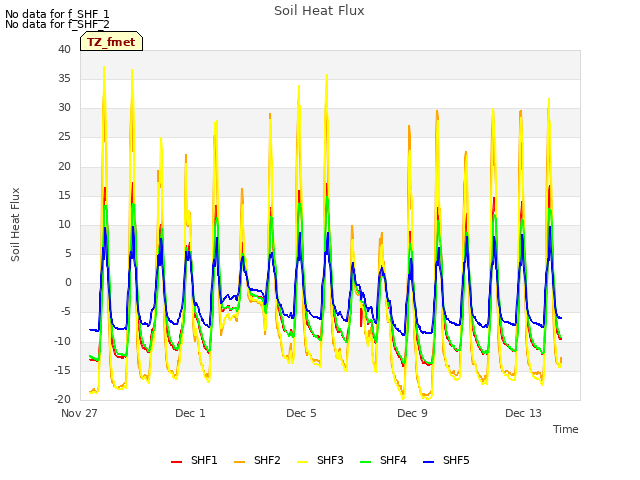The image size is (640, 480).
Task: Click the red SHF1 legend color marker
Action: click(176, 462)
